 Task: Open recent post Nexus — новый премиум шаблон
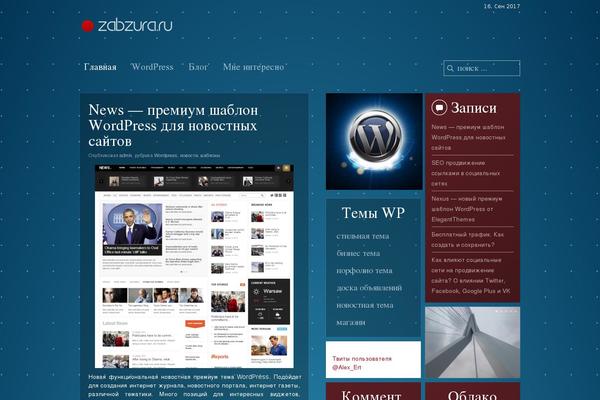coord(467,209)
